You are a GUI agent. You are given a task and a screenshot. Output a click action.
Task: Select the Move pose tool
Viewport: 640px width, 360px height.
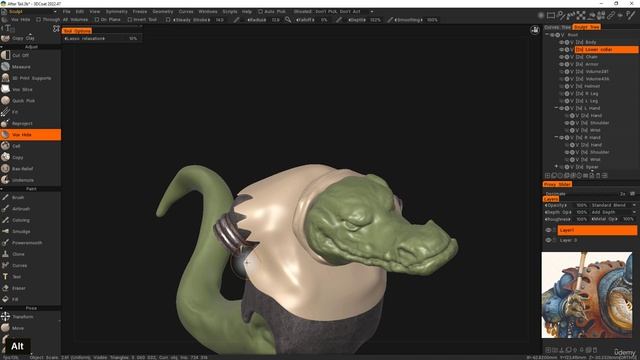tap(31, 328)
